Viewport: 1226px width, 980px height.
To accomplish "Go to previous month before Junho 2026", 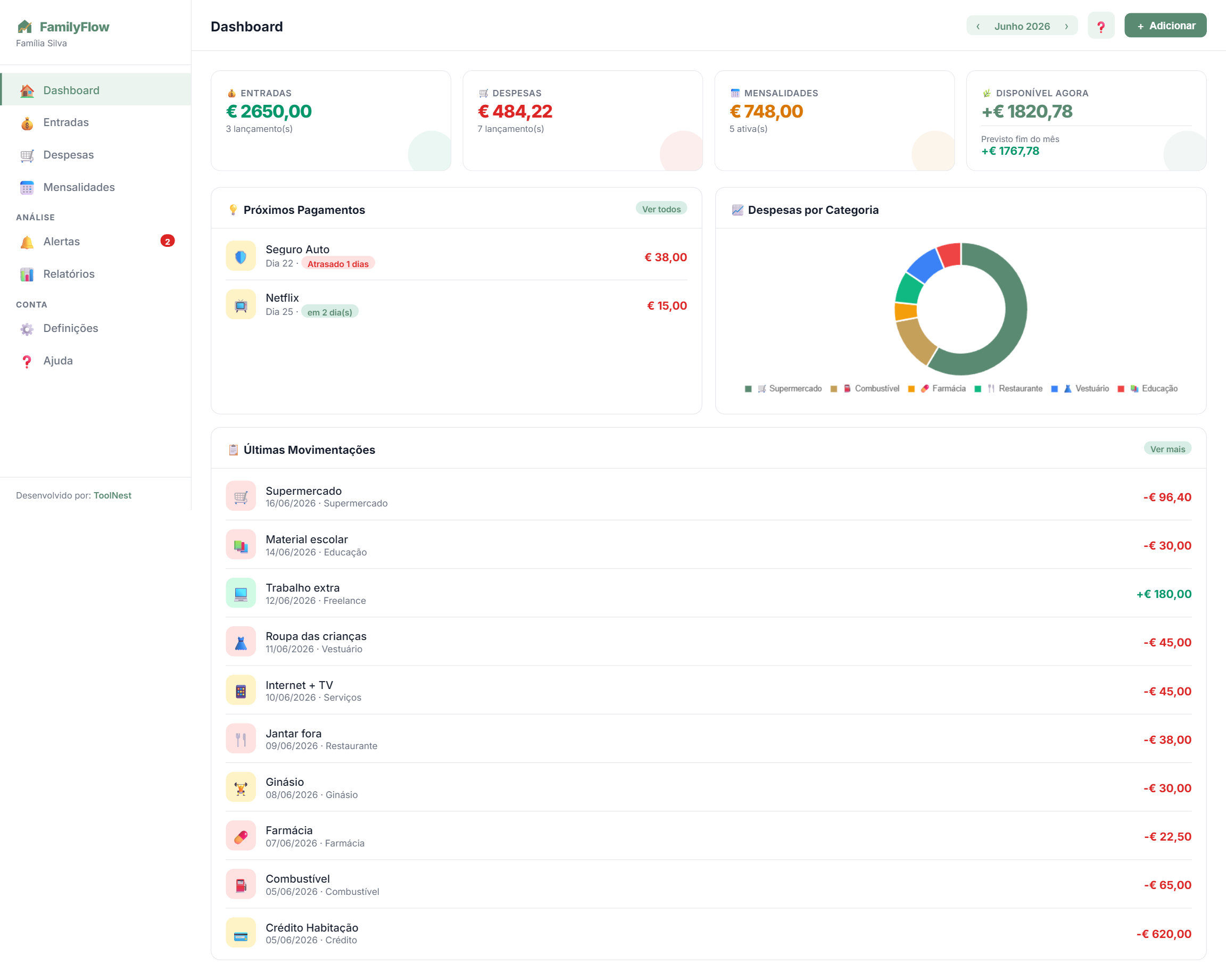I will [x=978, y=26].
